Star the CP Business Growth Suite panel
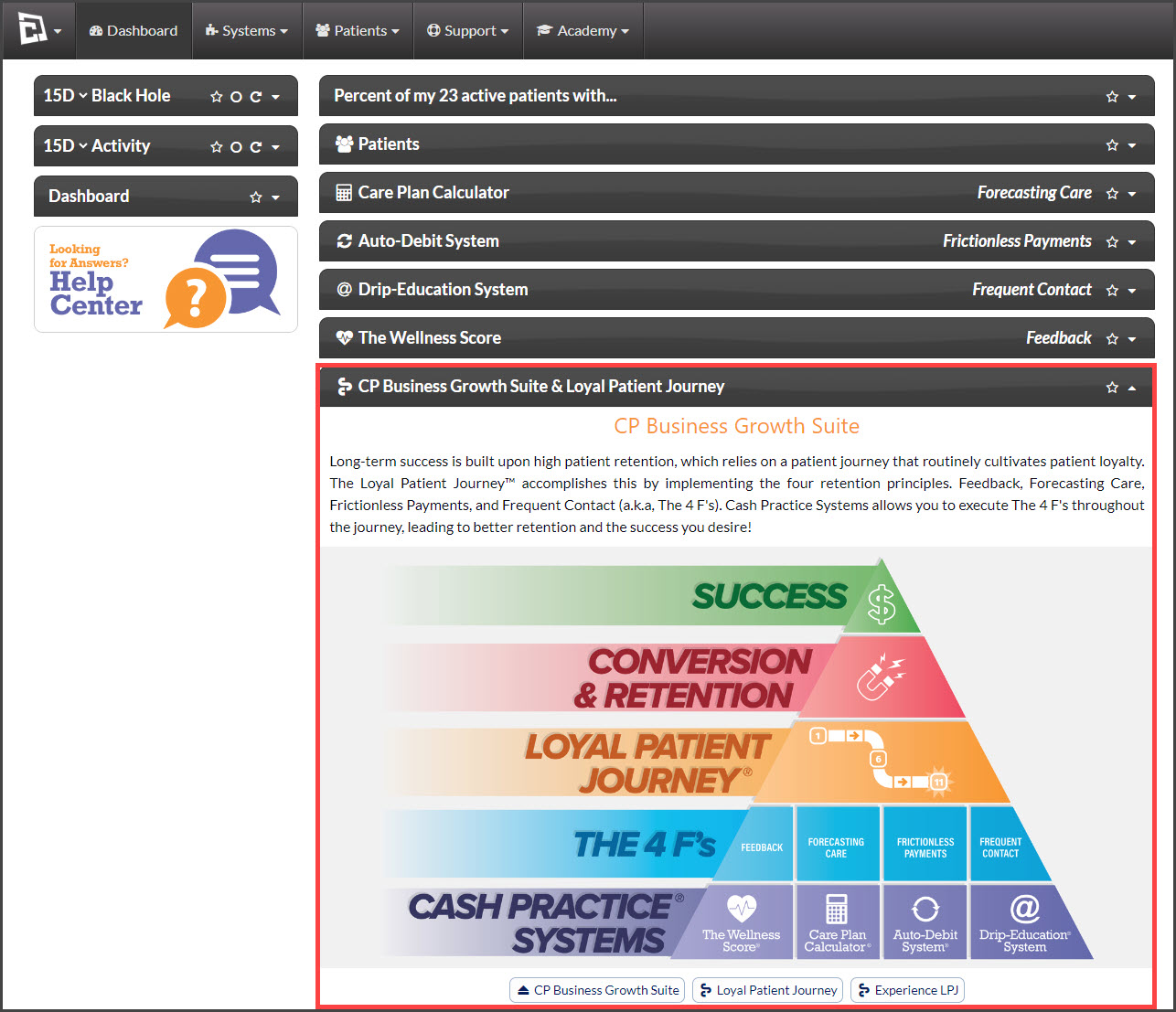 point(1112,388)
